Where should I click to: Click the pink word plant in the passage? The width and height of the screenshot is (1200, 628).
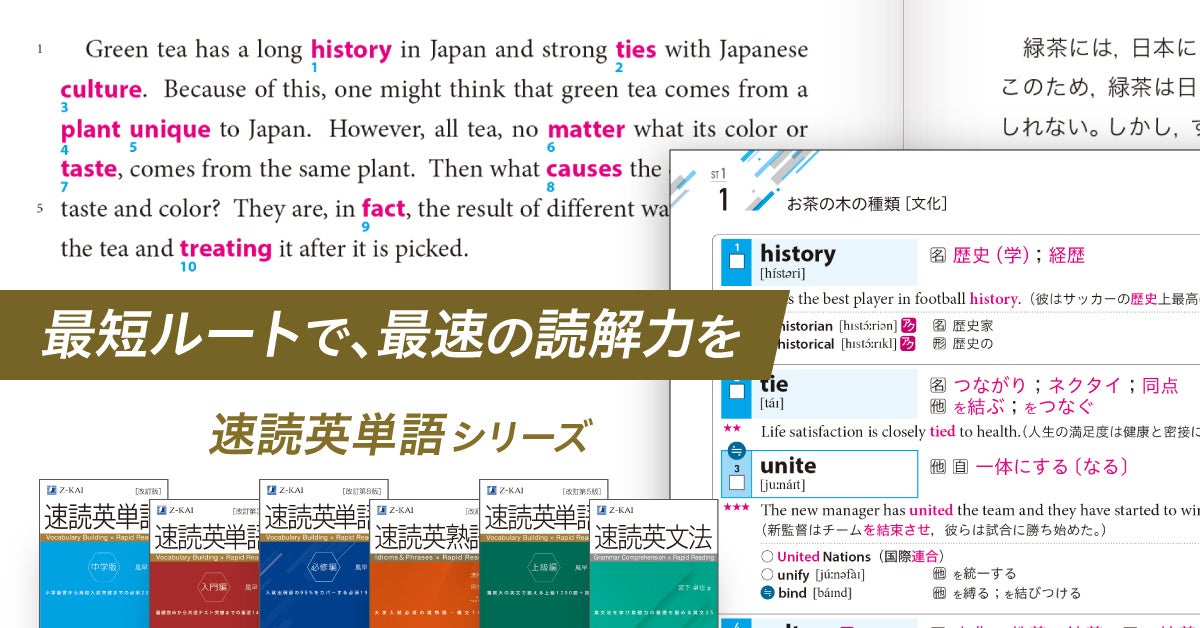(90, 129)
